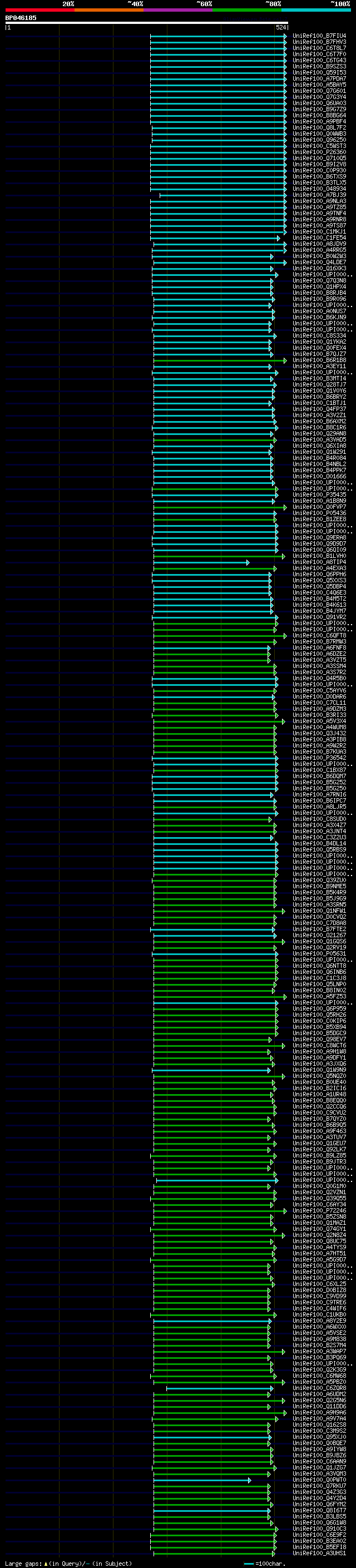Select hit label UniRef100_Q96250

[319, 140]
